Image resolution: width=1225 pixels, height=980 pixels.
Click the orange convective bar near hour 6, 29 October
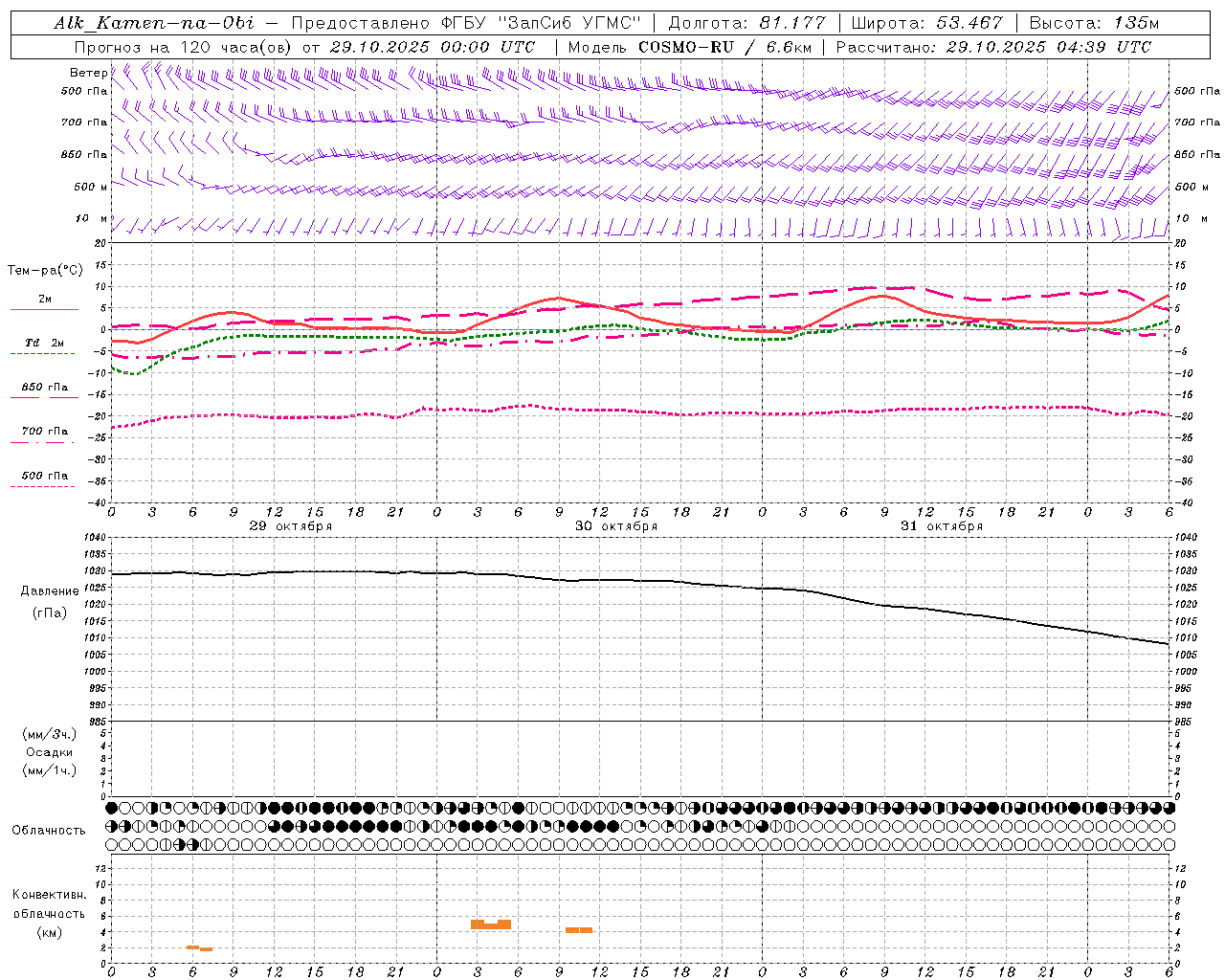tap(199, 947)
